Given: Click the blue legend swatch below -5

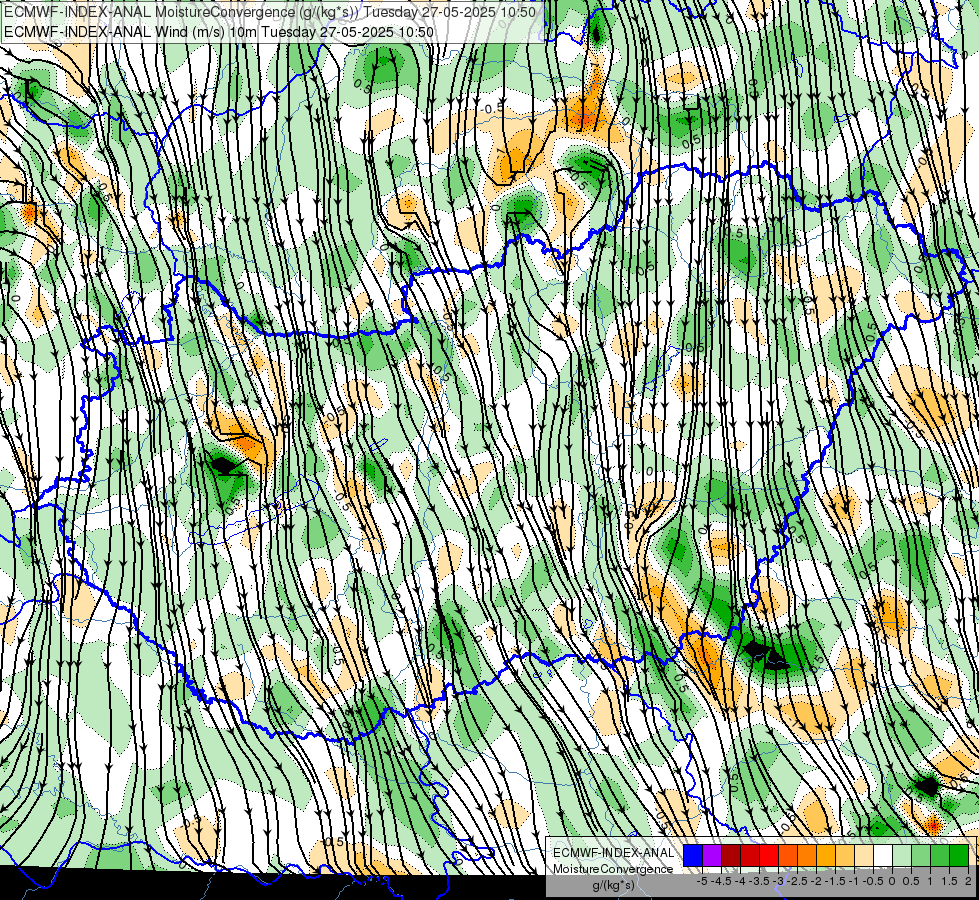Looking at the screenshot, I should (x=693, y=855).
